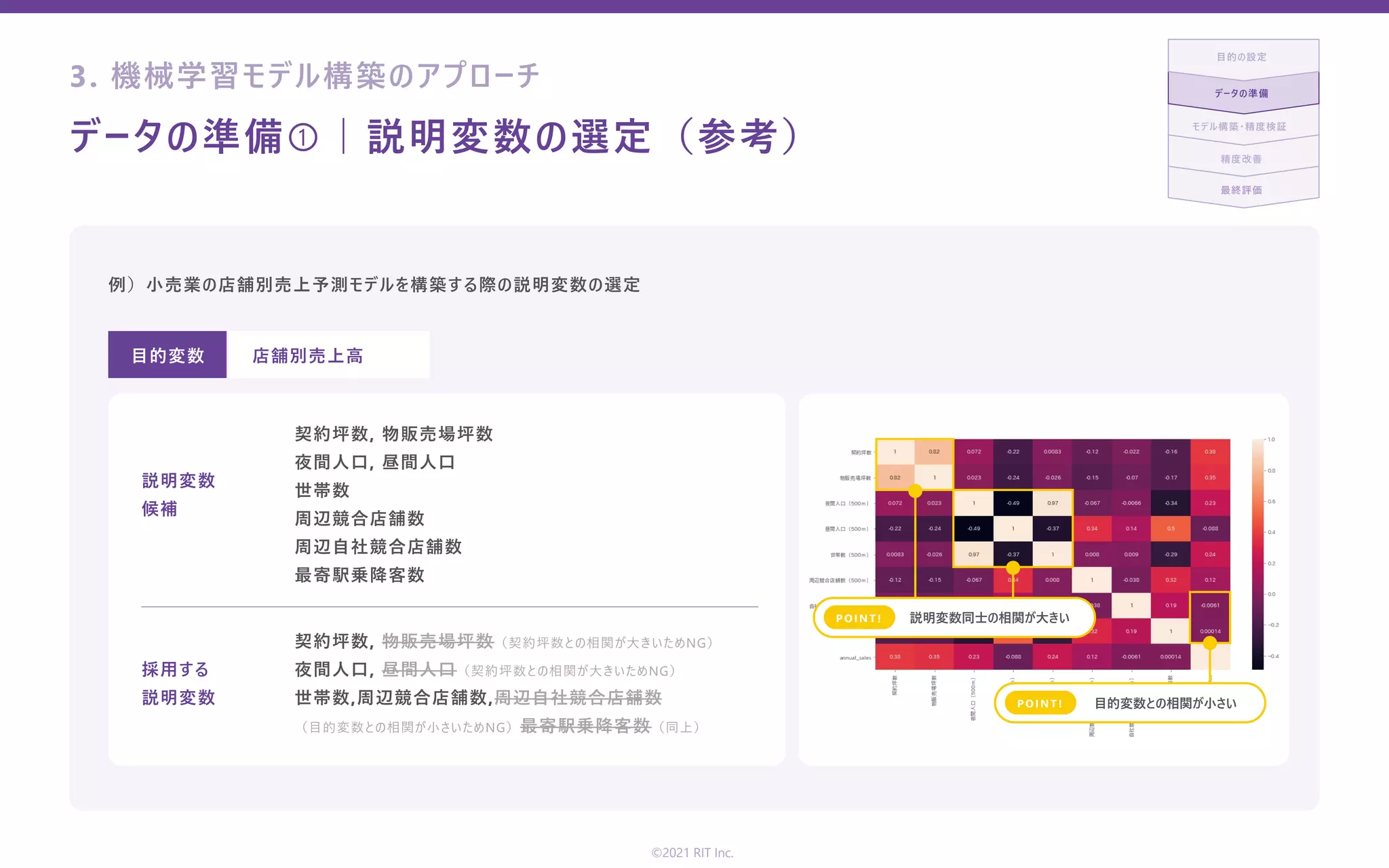This screenshot has width=1389, height=868.
Task: Click the 0.97 cell in the 夜間人口 heatmap row
Action: 1053,503
